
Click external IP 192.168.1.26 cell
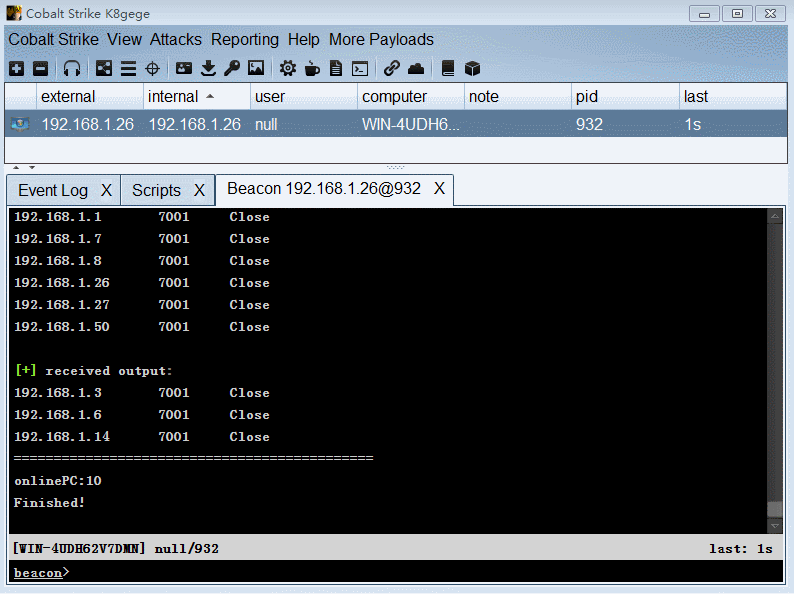[88, 124]
